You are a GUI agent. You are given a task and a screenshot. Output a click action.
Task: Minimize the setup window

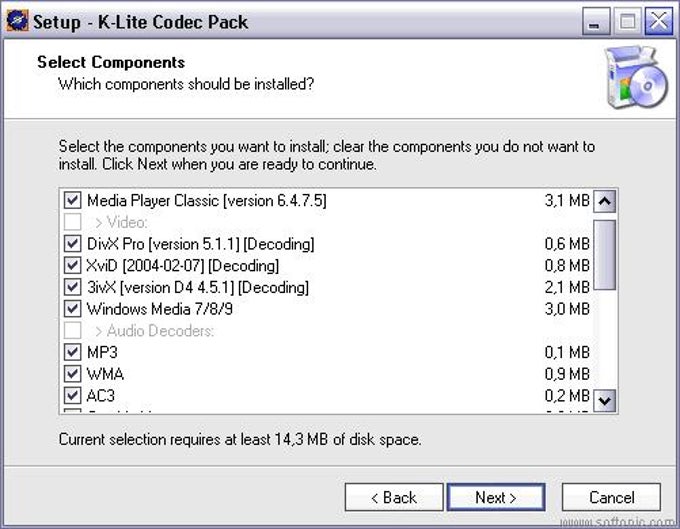[595, 21]
